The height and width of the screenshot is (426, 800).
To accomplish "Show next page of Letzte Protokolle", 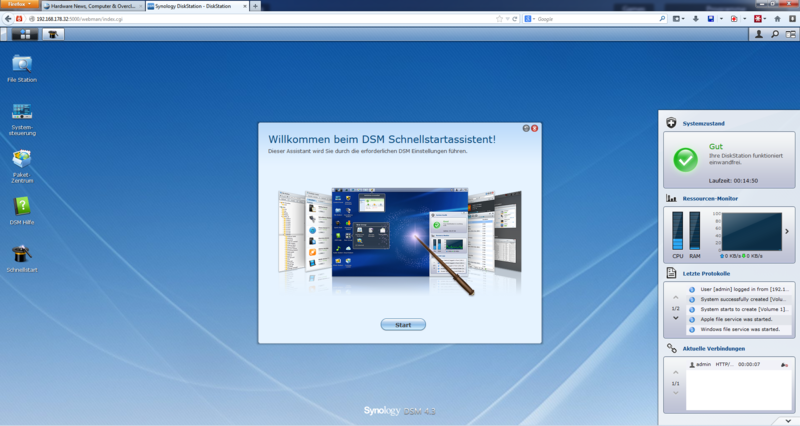I will point(676,318).
